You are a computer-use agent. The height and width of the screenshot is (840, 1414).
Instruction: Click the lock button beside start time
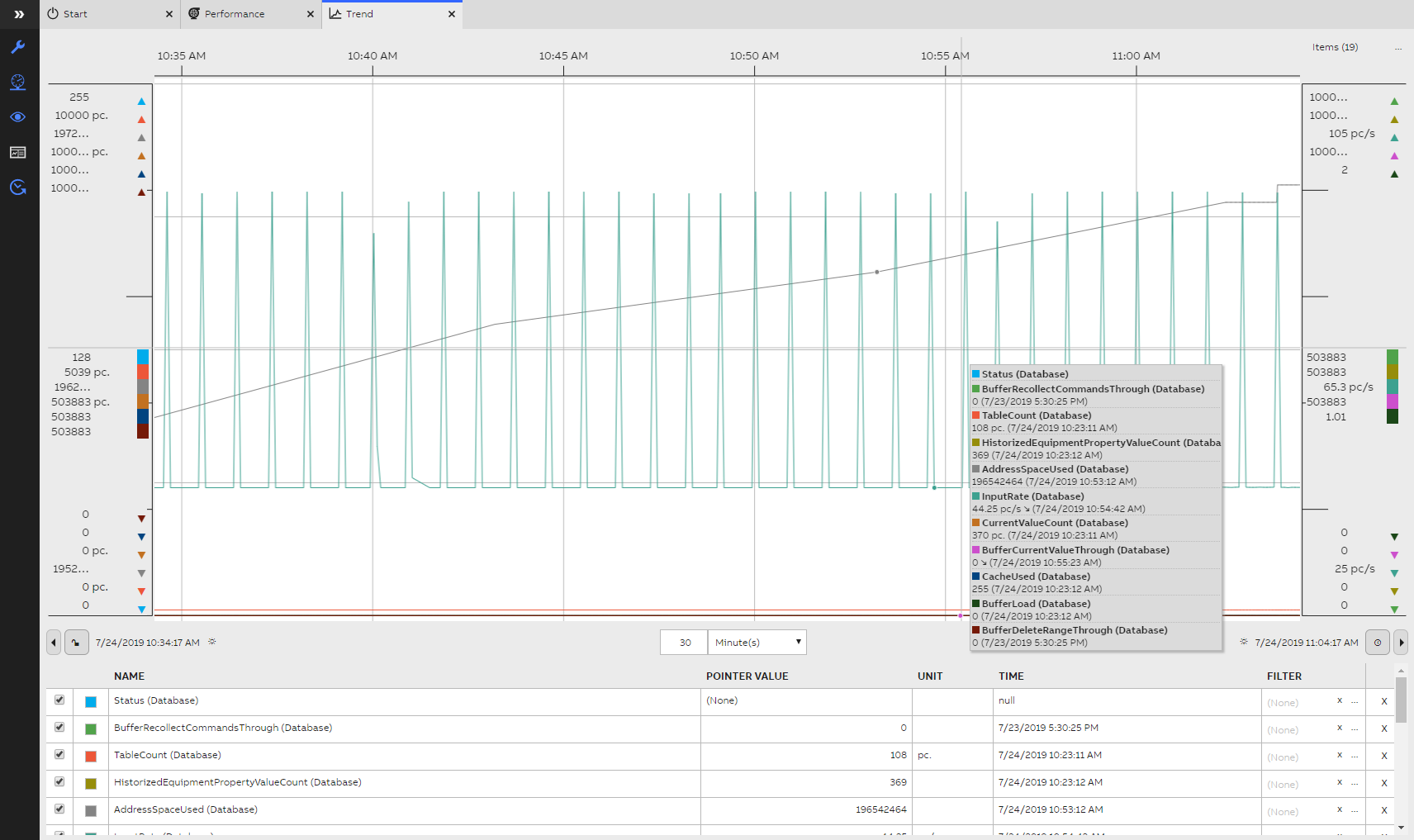(76, 643)
